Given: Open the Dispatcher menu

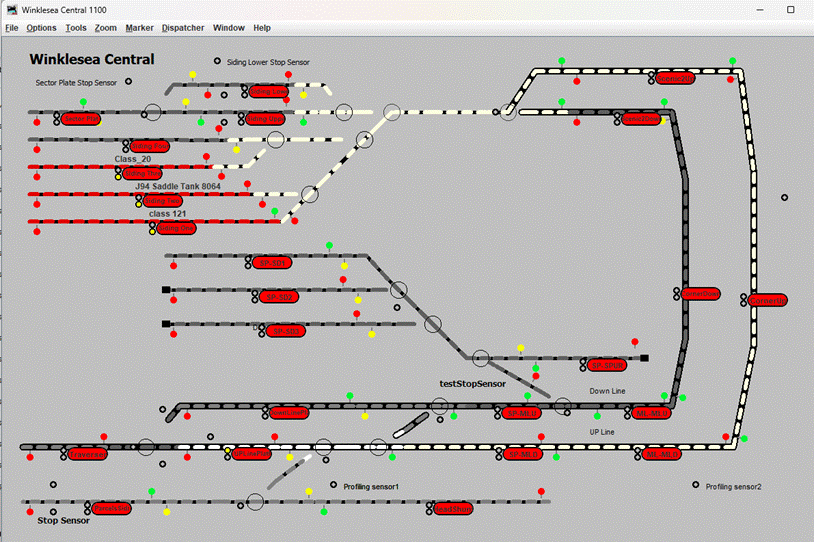Looking at the screenshot, I should [183, 28].
